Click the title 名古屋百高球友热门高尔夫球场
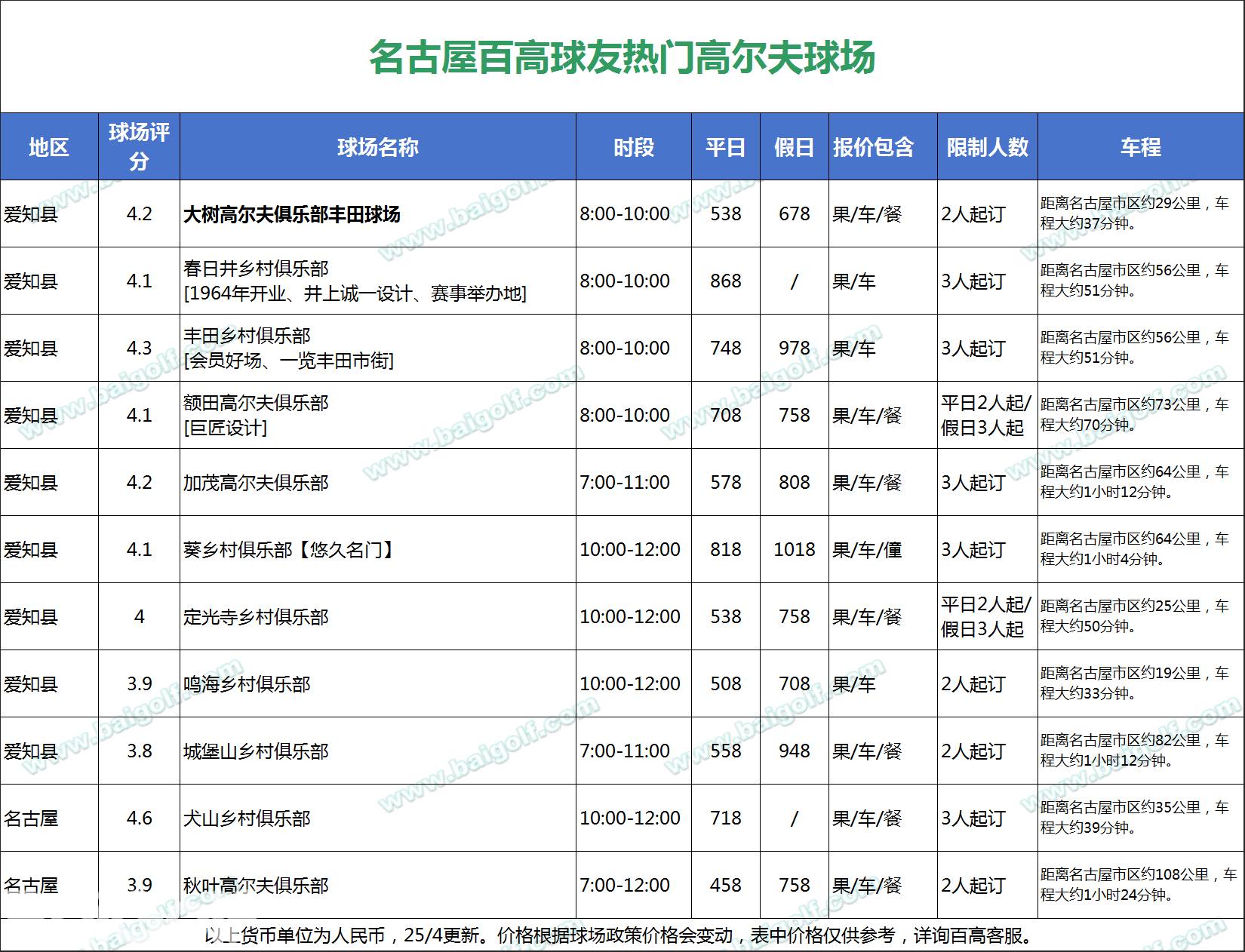The image size is (1245, 952). [x=622, y=57]
